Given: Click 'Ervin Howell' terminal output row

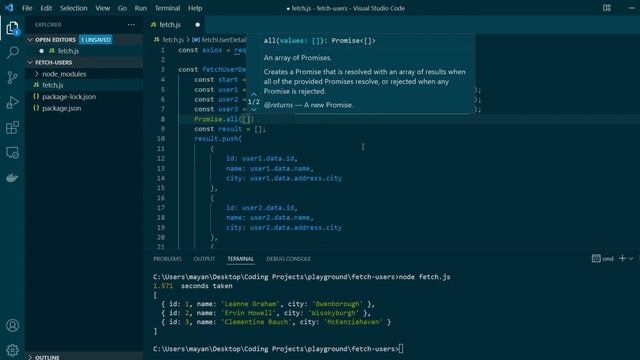Looking at the screenshot, I should (x=266, y=313).
